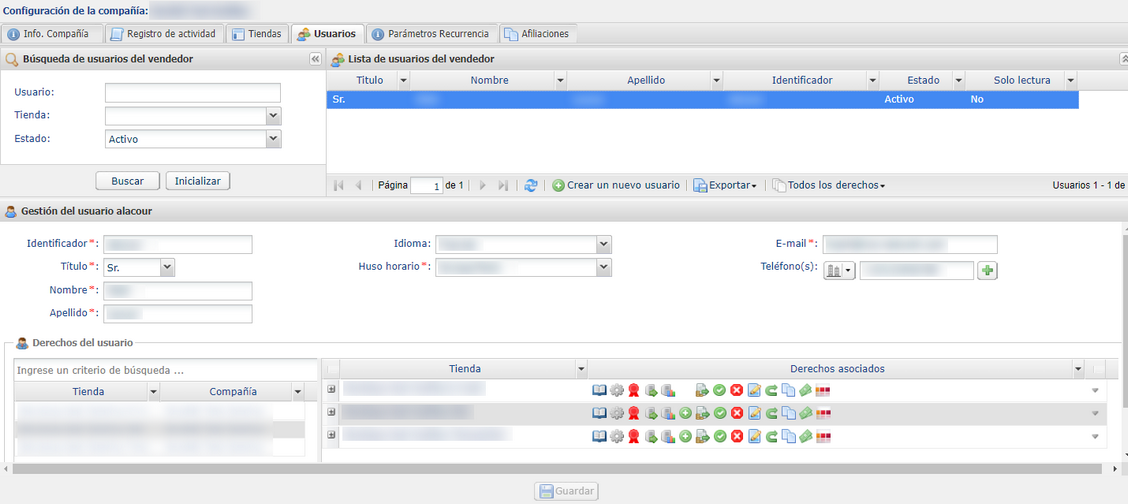
Task: Click the refresh icon in user list pager
Action: pyautogui.click(x=531, y=185)
